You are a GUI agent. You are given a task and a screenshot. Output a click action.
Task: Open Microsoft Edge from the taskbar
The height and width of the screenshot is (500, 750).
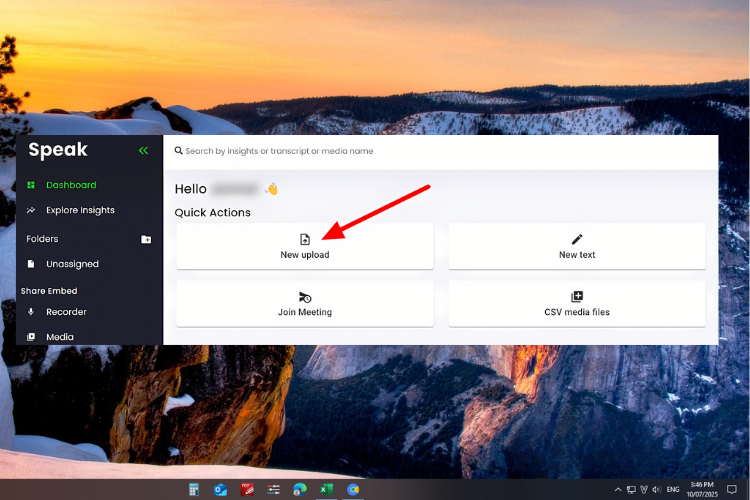(300, 489)
